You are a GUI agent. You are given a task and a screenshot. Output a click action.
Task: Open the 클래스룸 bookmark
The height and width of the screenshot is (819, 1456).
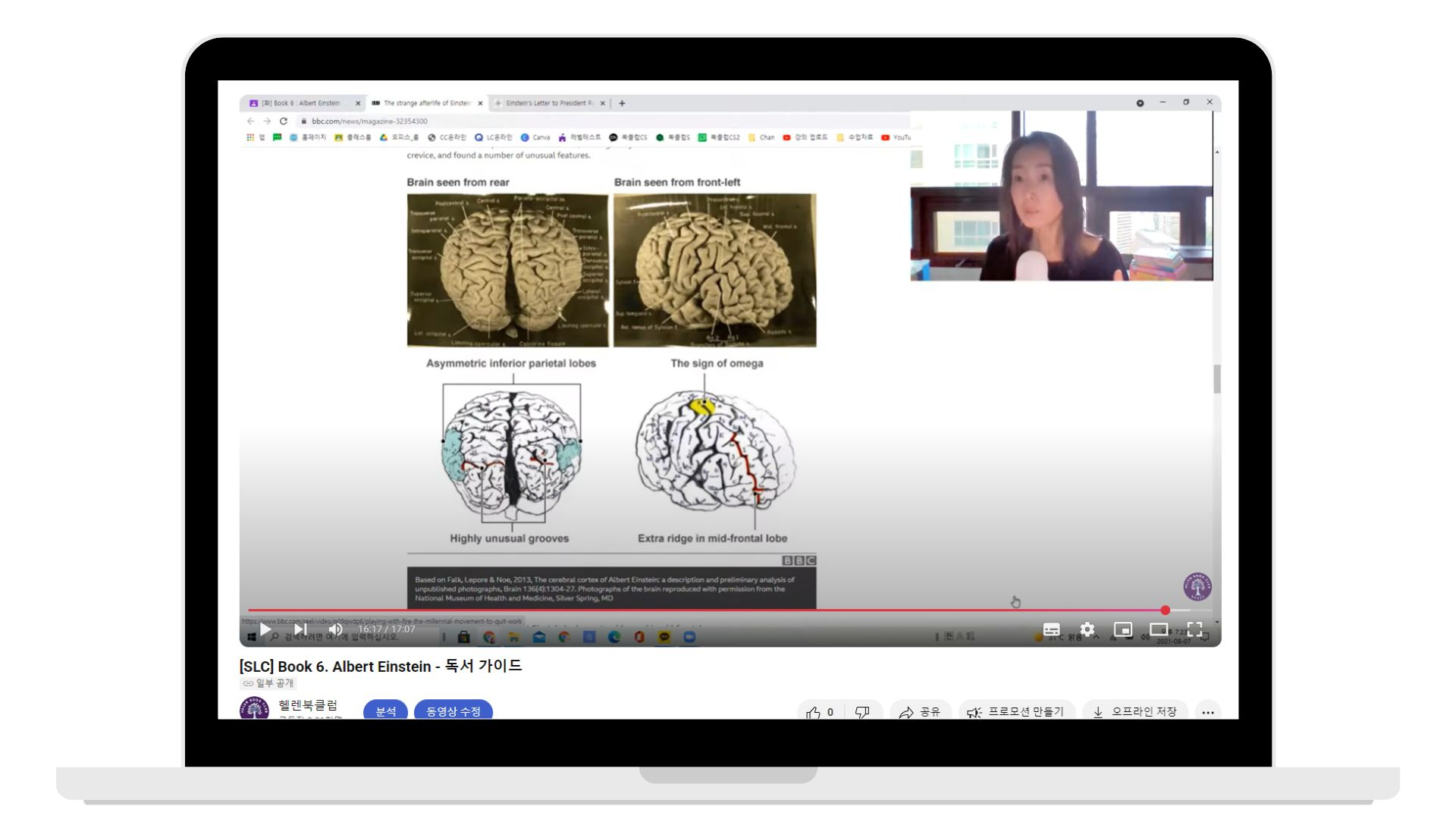point(353,137)
